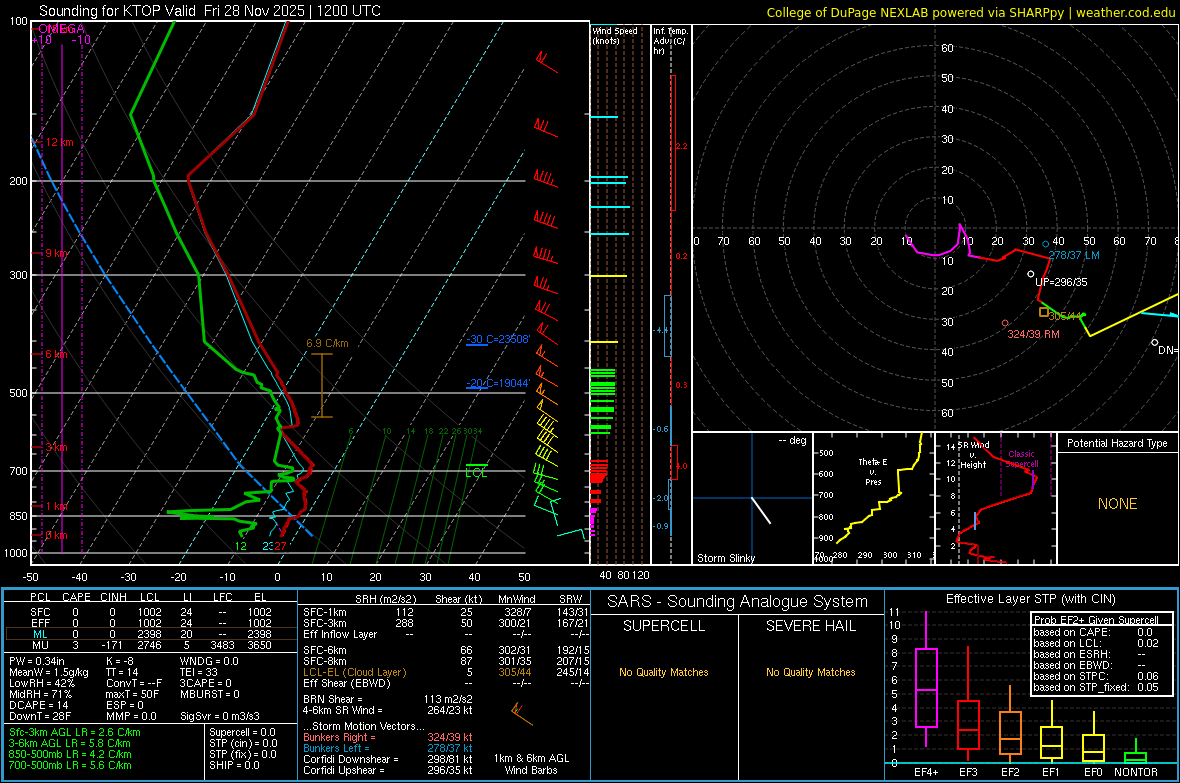
Task: Click the 700-500mb LR = 5.6 C/km value
Action: coord(70,765)
